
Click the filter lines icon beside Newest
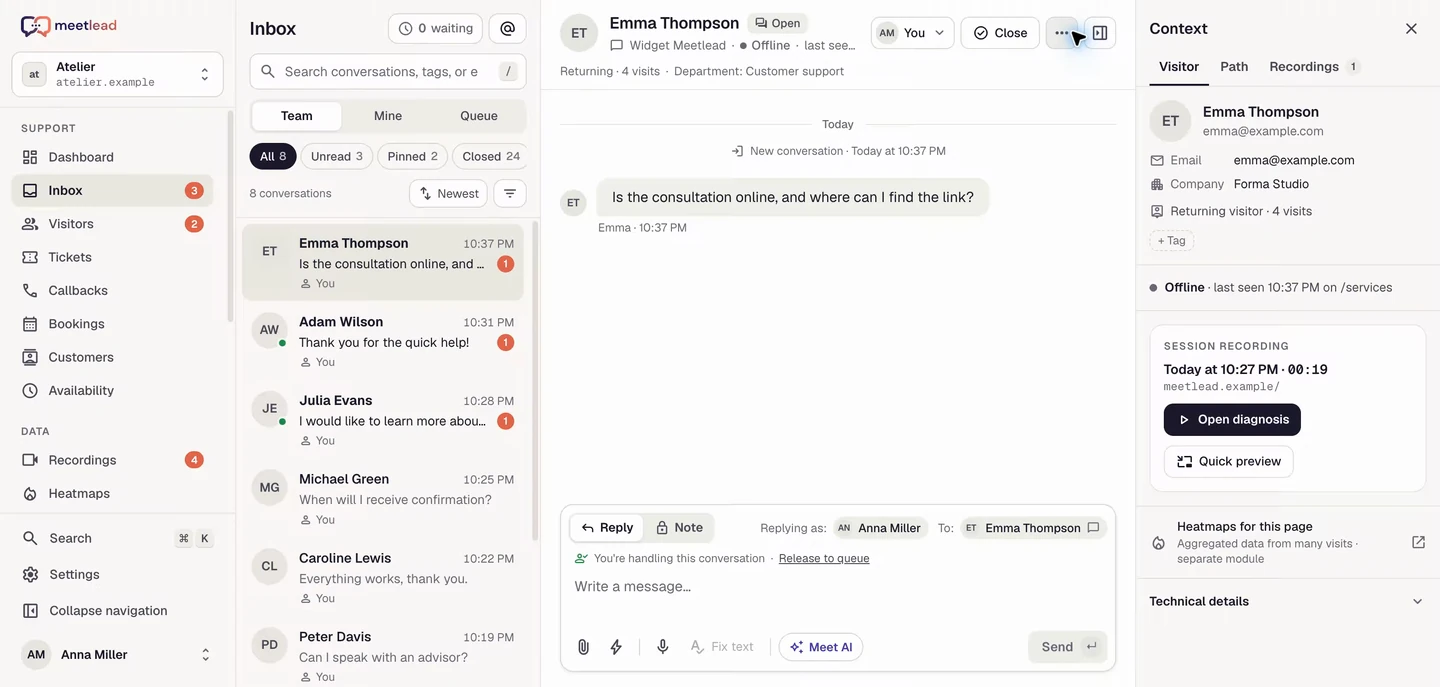(510, 194)
